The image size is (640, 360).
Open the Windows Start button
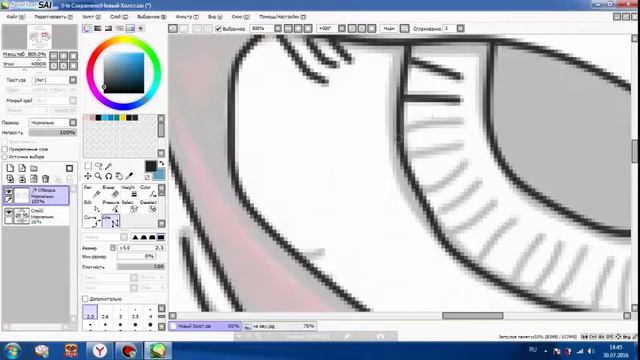click(13, 351)
